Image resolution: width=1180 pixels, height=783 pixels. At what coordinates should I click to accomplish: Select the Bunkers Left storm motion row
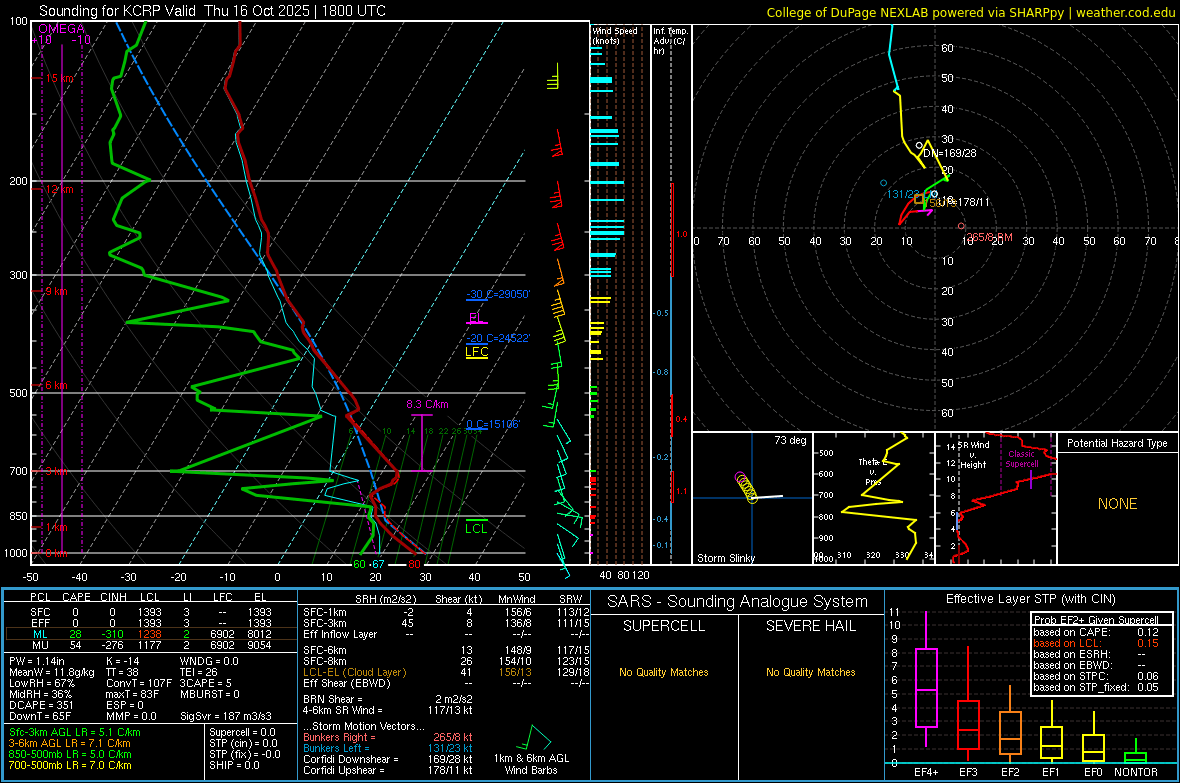coord(388,748)
